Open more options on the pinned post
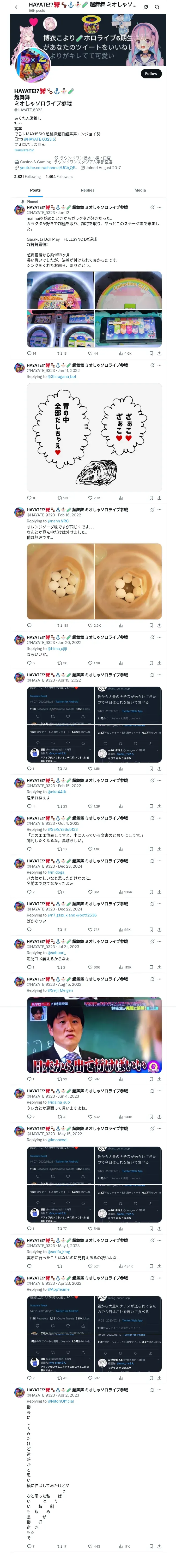Image resolution: width=176 pixels, height=1568 pixels. pos(159,207)
